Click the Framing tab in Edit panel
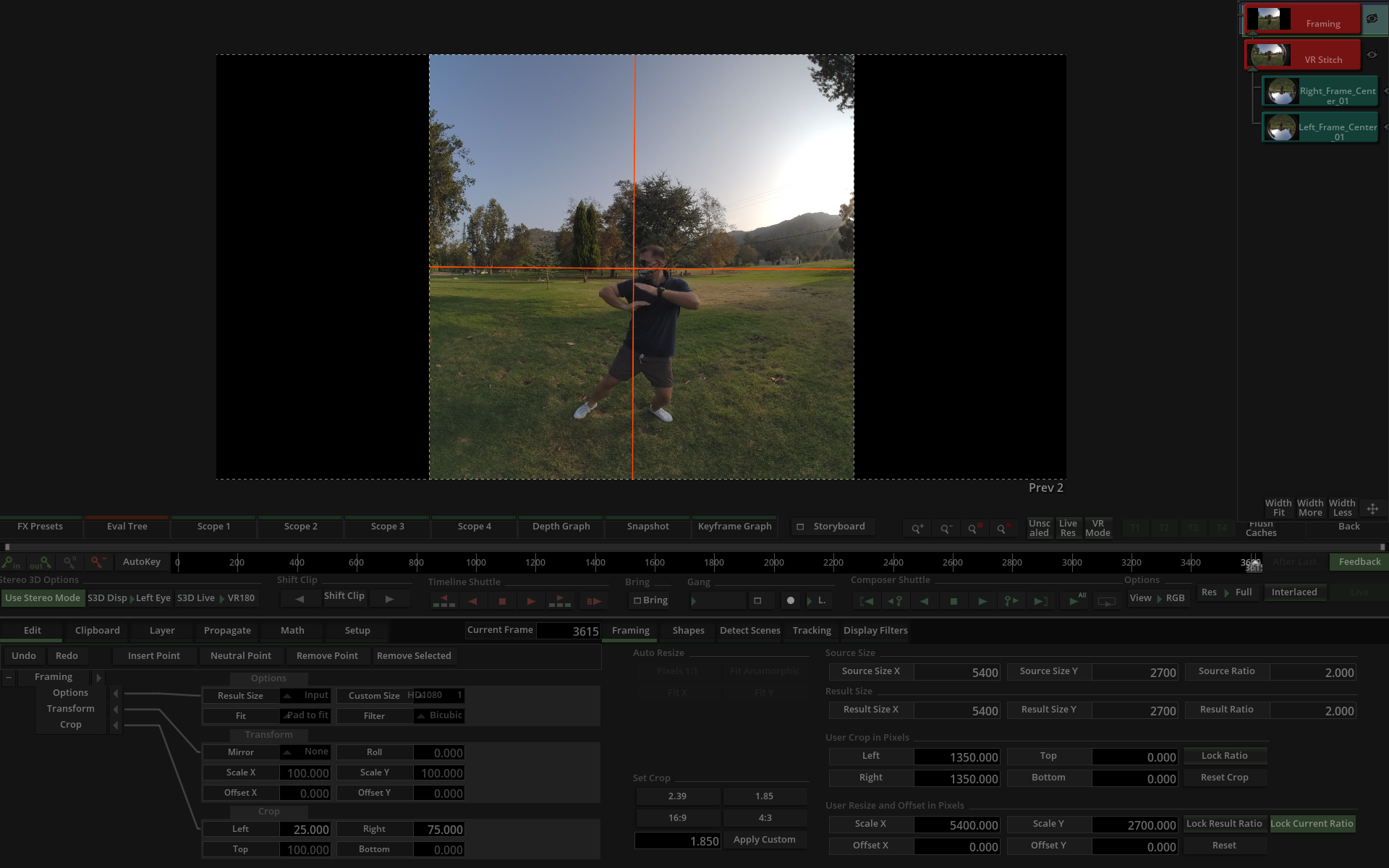This screenshot has height=868, width=1389. pos(631,629)
